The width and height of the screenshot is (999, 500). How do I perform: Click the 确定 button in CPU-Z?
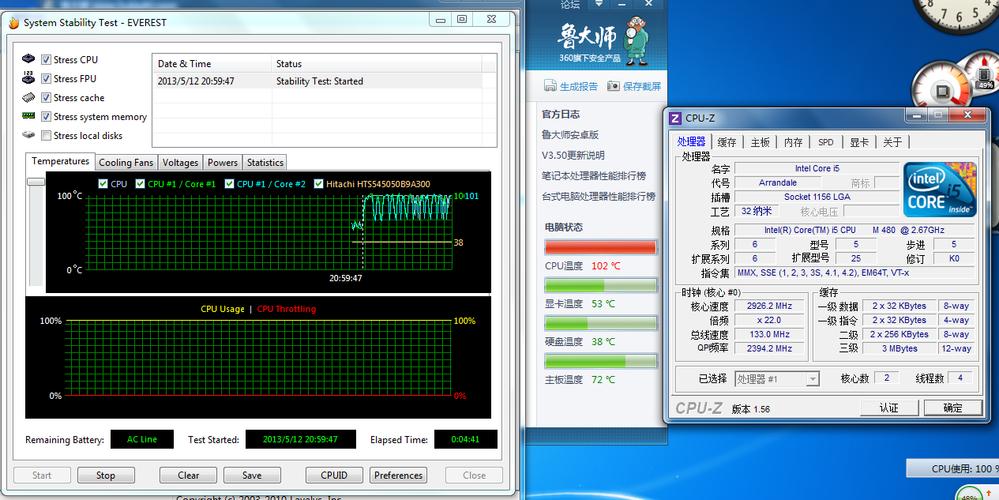click(953, 408)
